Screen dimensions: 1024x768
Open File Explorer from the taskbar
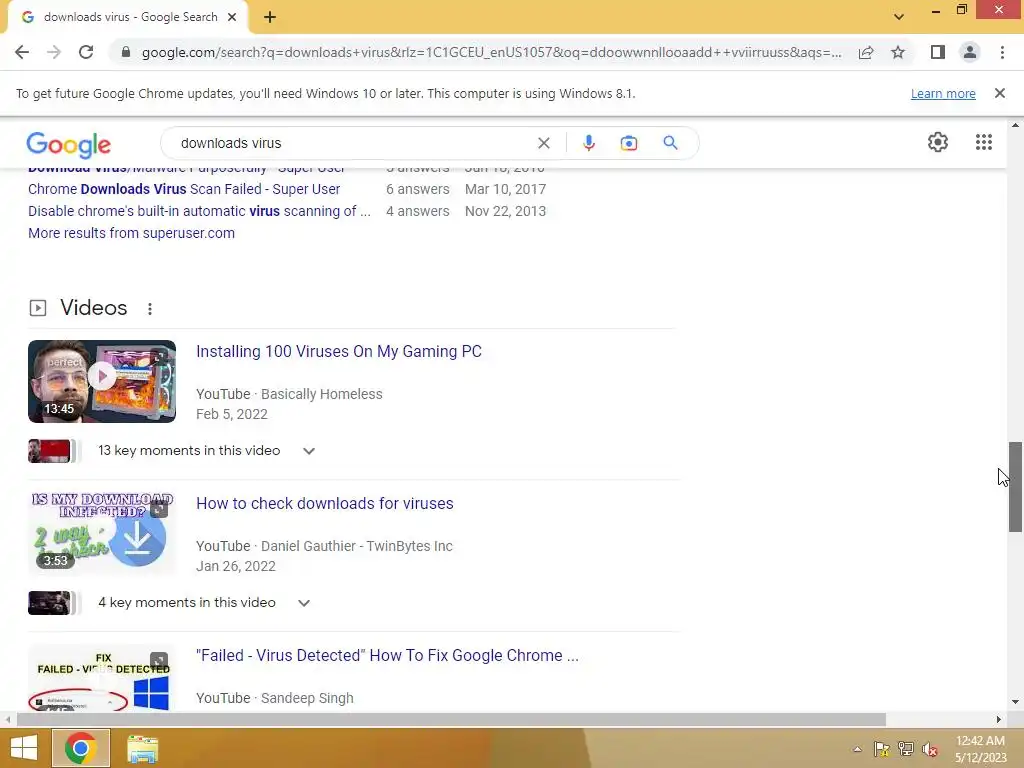(x=142, y=748)
